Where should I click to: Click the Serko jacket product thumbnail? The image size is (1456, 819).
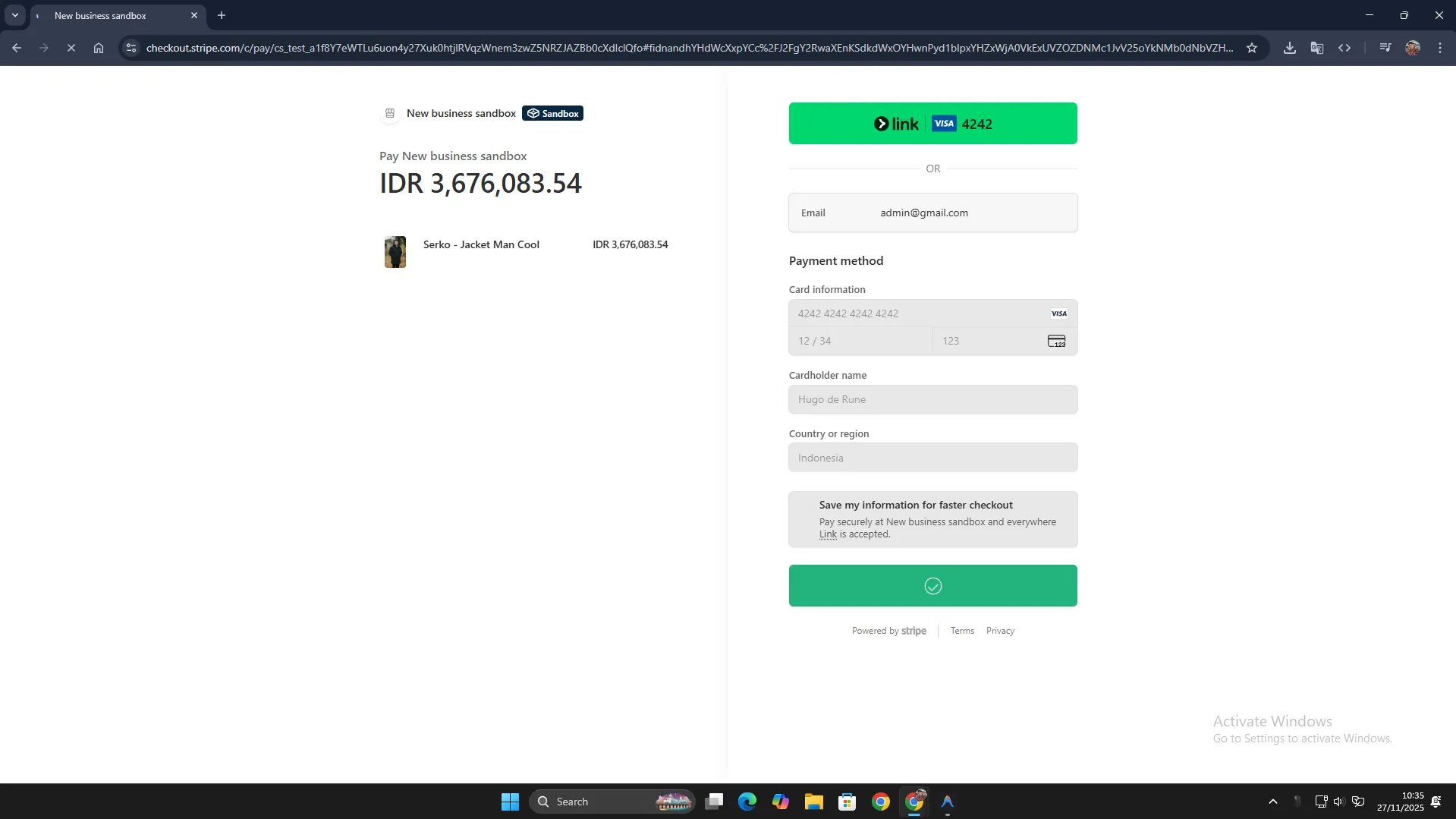395,252
